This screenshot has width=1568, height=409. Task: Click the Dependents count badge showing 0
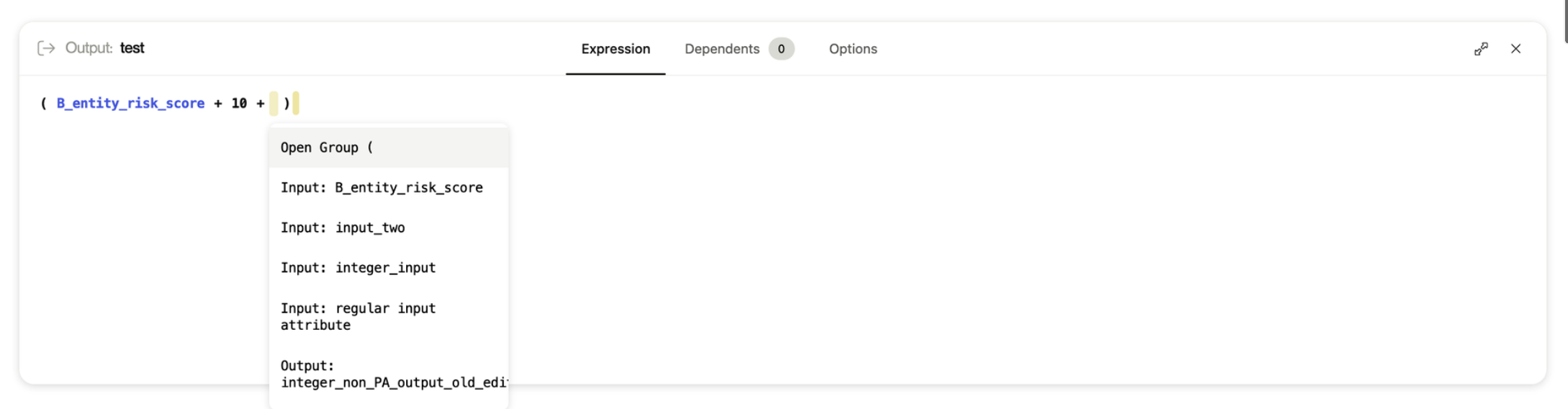pos(781,49)
